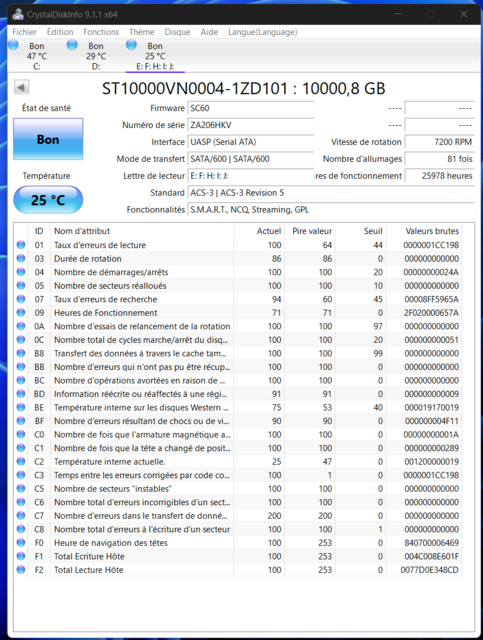Viewport: 483px width, 640px height.
Task: Click the 25 °C temperature button
Action: pyautogui.click(x=48, y=200)
